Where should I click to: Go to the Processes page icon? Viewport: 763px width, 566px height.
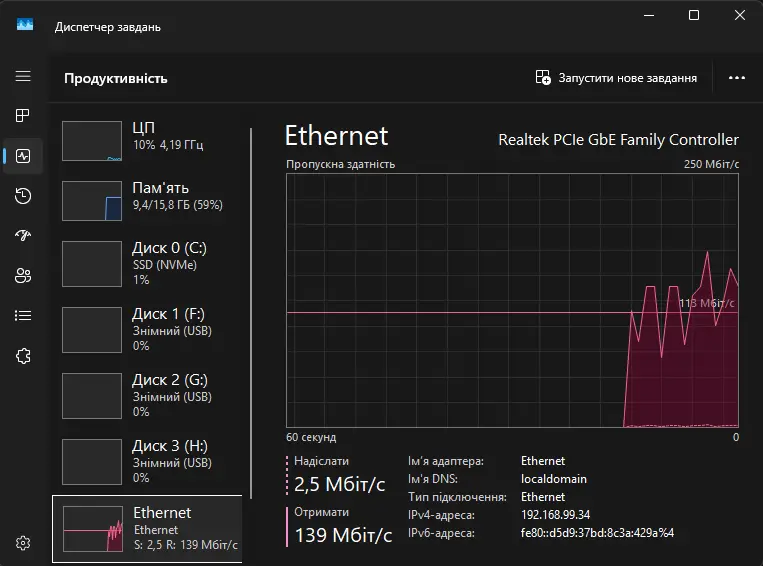(23, 115)
